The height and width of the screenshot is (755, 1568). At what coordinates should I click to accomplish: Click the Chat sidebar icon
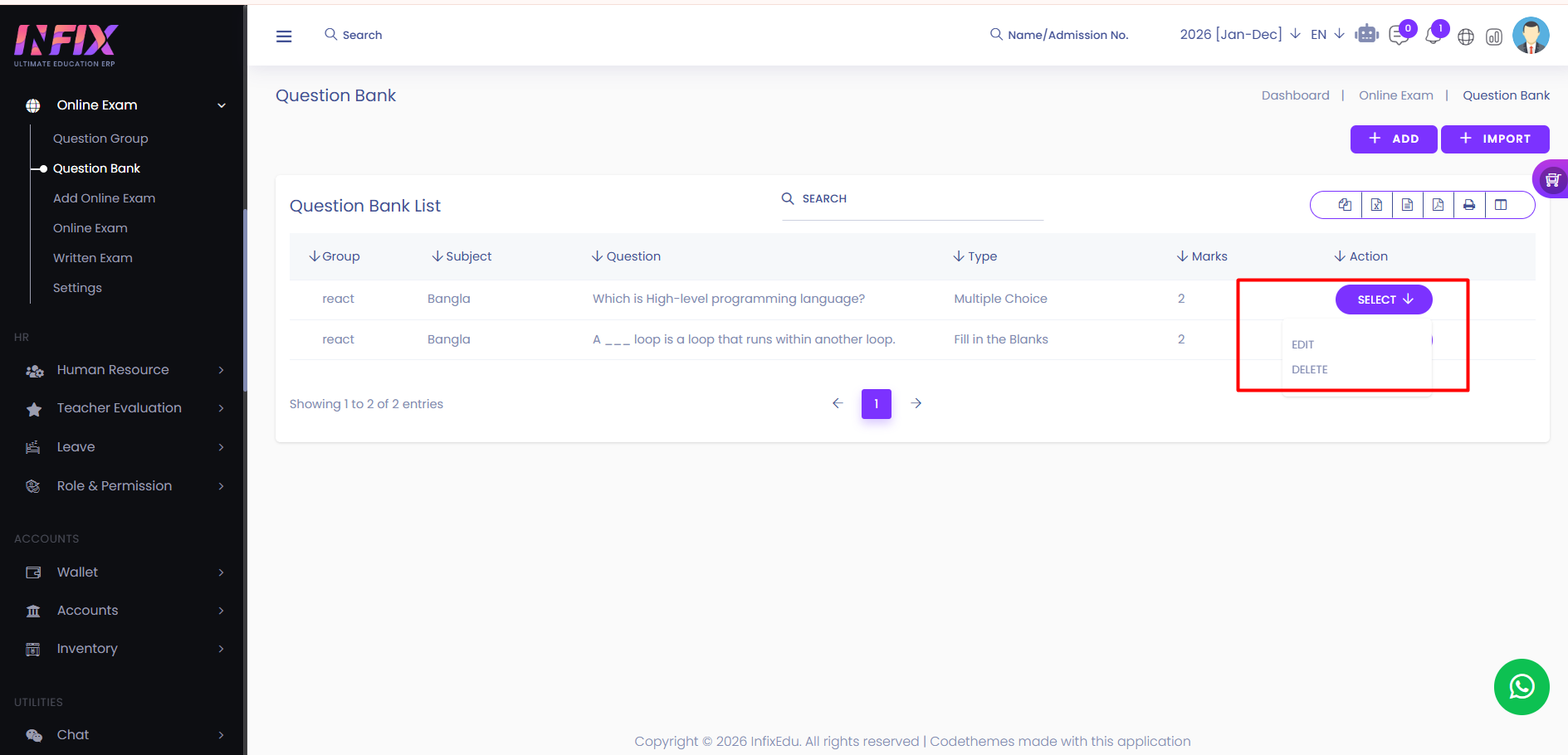[x=34, y=736]
